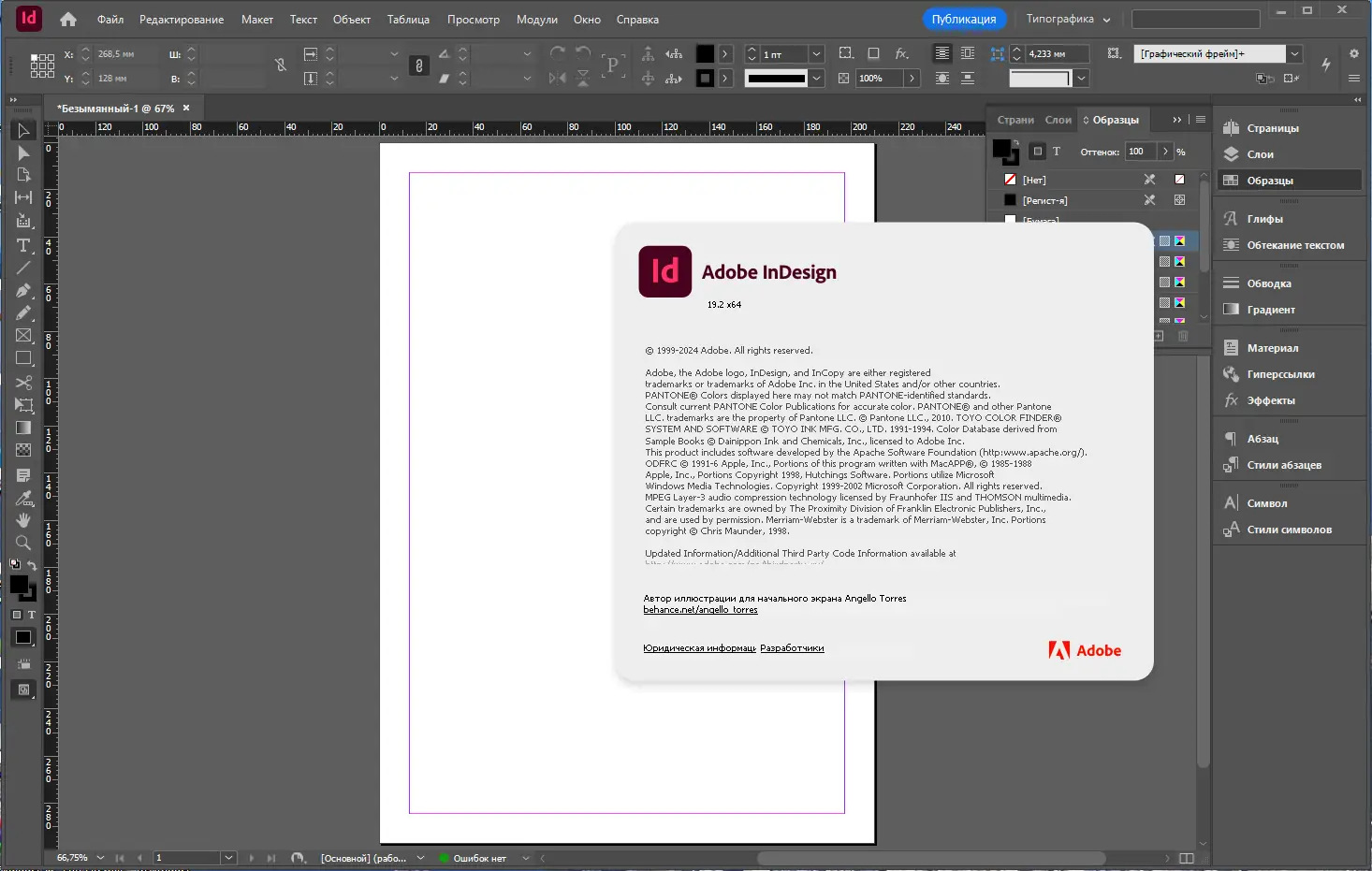Open the stroke weight dropdown
This screenshot has height=871, width=1372.
816,54
